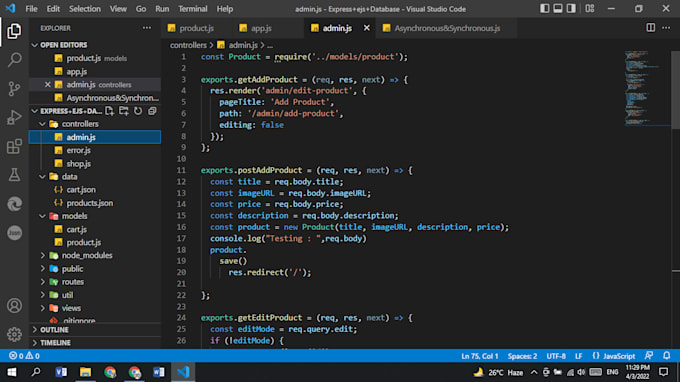Expand the public folder
The height and width of the screenshot is (382, 680).
[42, 268]
